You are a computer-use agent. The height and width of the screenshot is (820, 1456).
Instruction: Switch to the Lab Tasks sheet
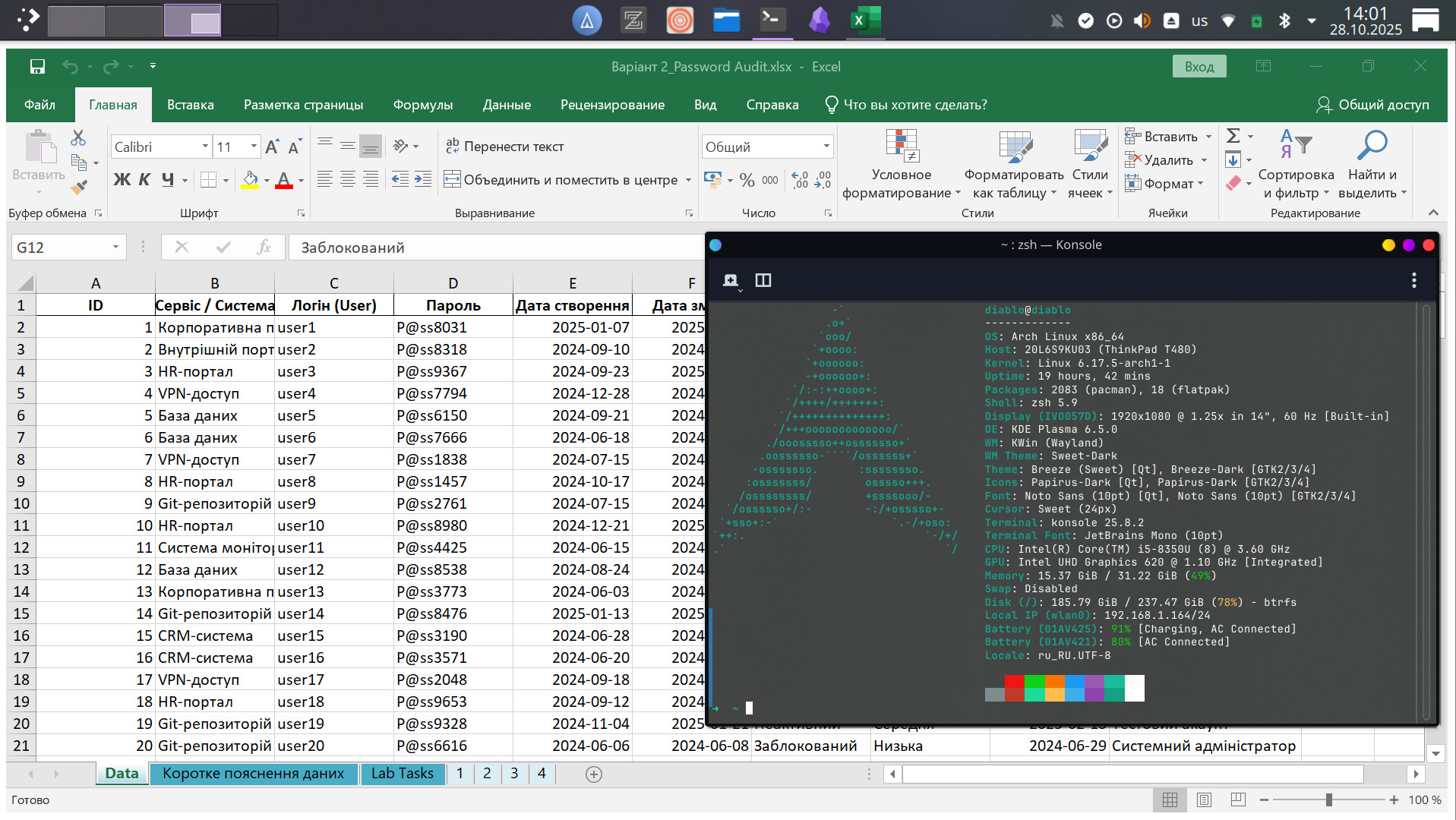402,774
